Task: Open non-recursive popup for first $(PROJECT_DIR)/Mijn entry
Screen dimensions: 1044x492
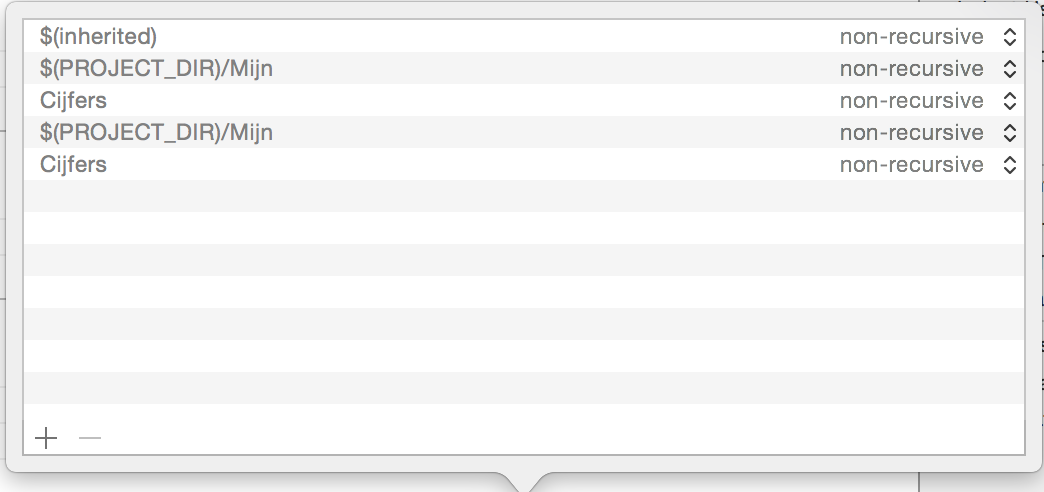Action: [x=911, y=69]
